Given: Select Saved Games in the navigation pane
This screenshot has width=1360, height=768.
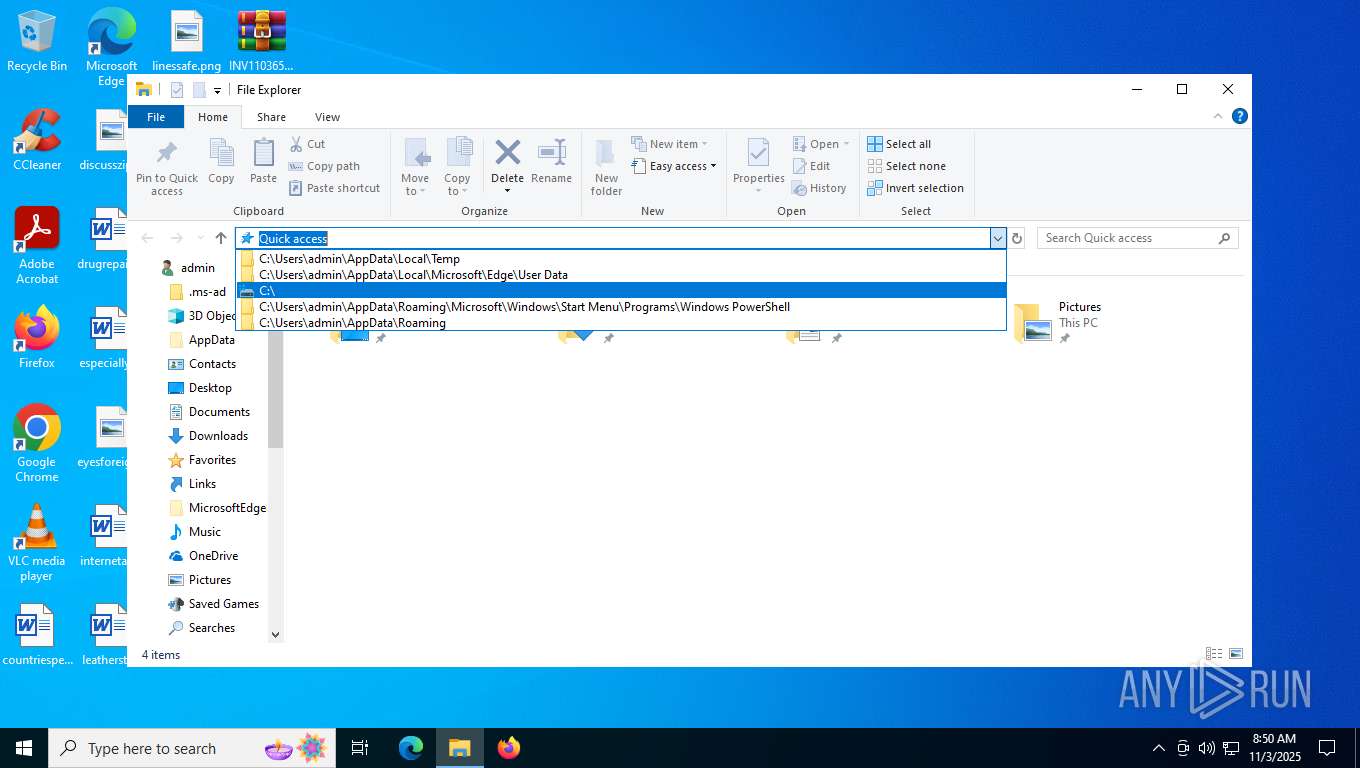Looking at the screenshot, I should point(223,604).
